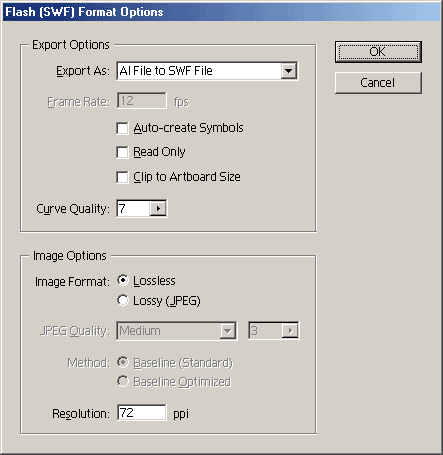Choose the Lossless image format radio button

click(123, 281)
